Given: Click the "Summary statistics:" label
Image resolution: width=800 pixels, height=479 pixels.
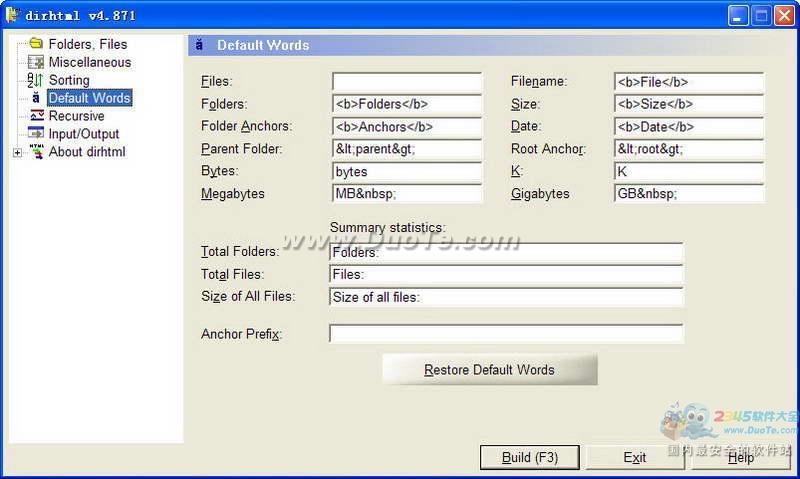Looking at the screenshot, I should [388, 228].
